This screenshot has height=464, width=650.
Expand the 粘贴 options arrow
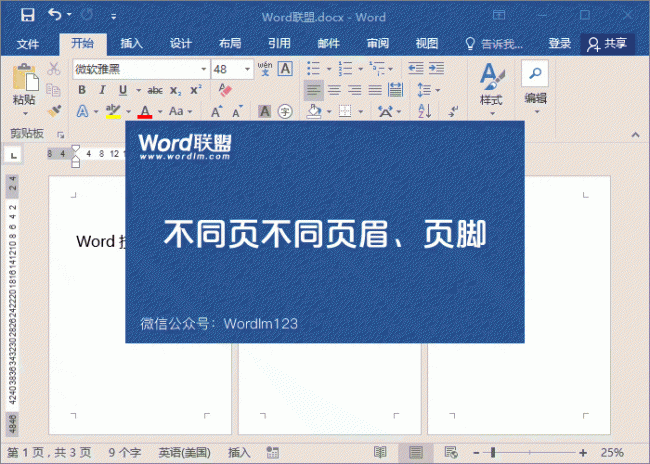(x=25, y=113)
